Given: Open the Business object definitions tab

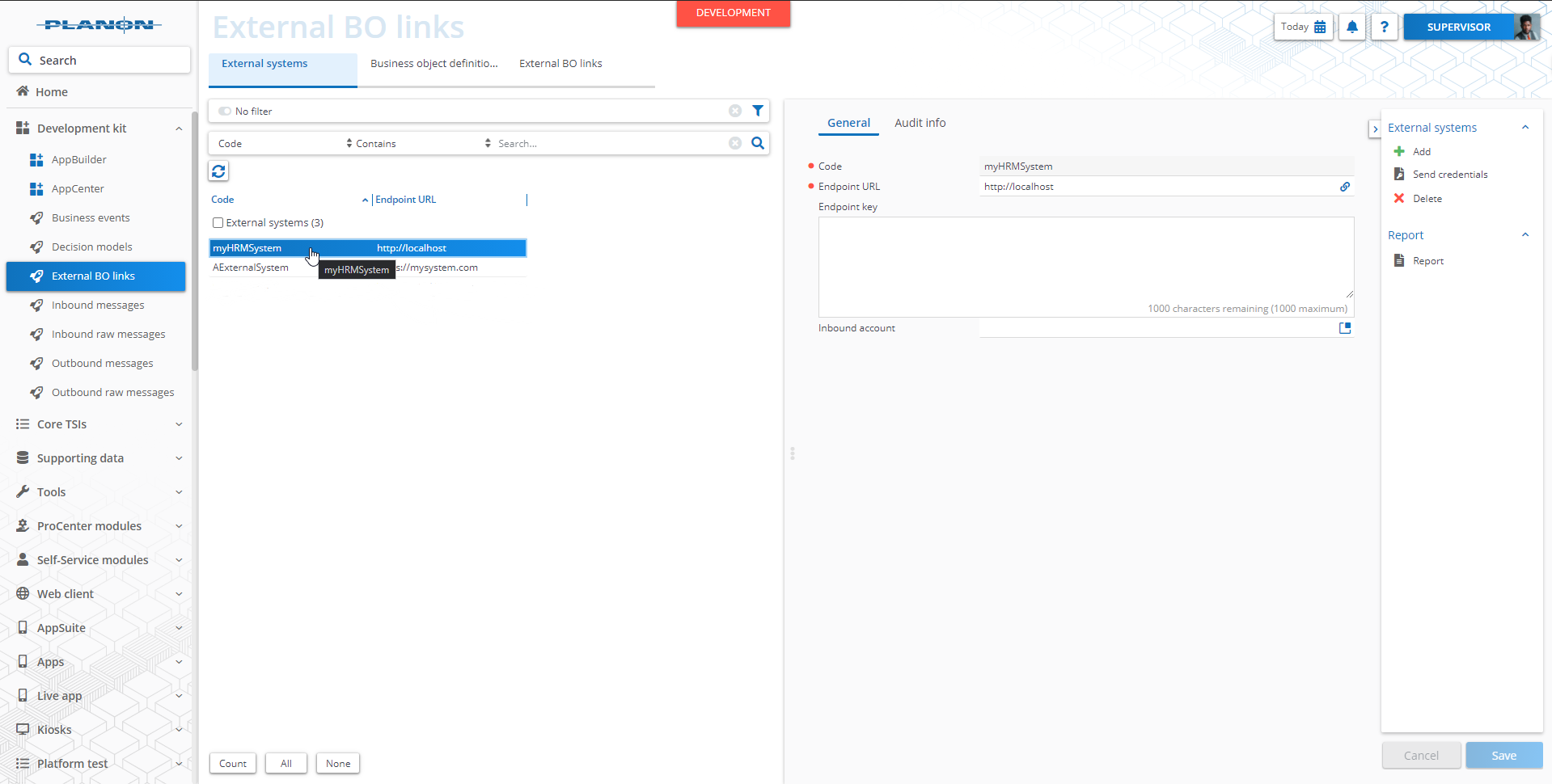Looking at the screenshot, I should (x=433, y=64).
